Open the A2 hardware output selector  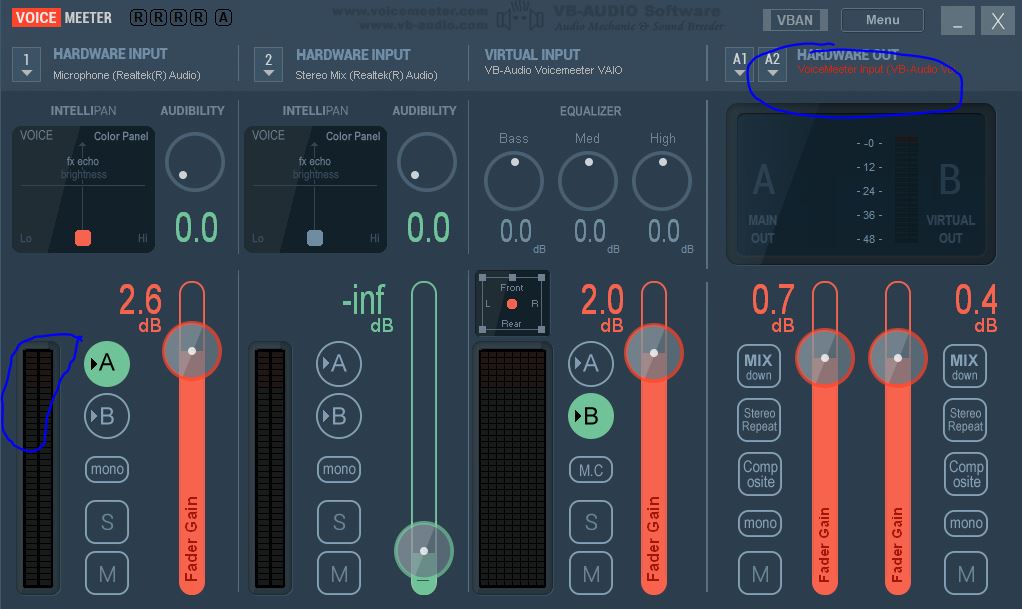(772, 65)
